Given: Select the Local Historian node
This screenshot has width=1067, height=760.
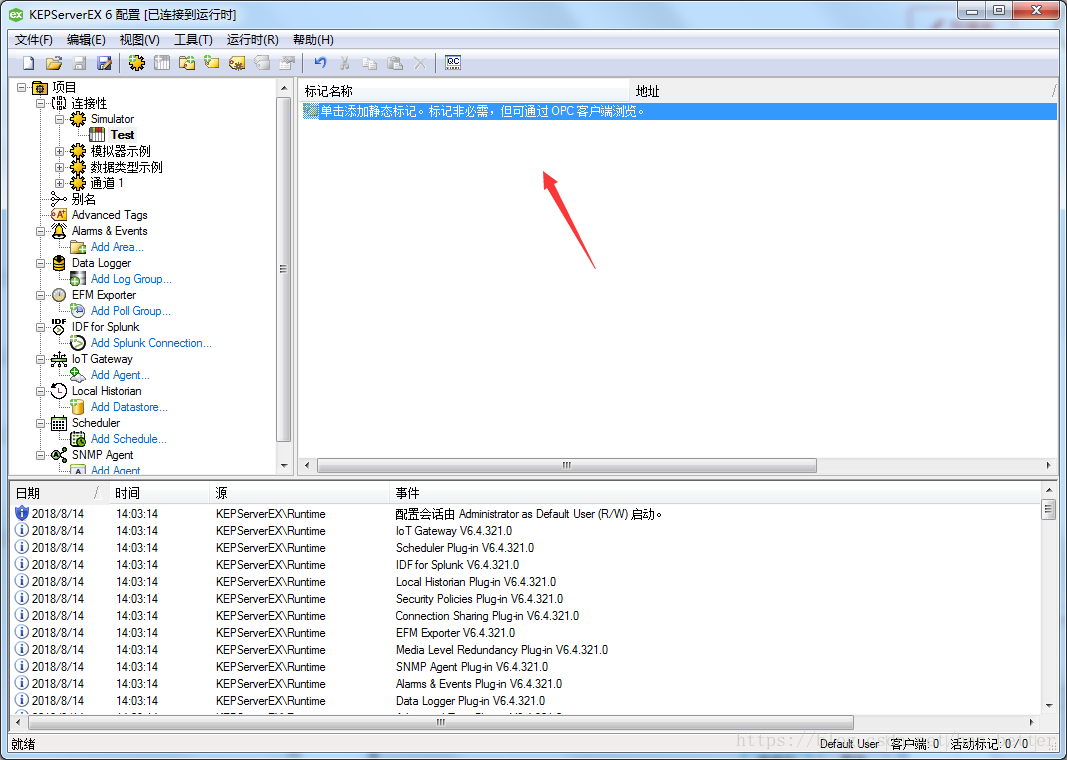Looking at the screenshot, I should coord(107,391).
